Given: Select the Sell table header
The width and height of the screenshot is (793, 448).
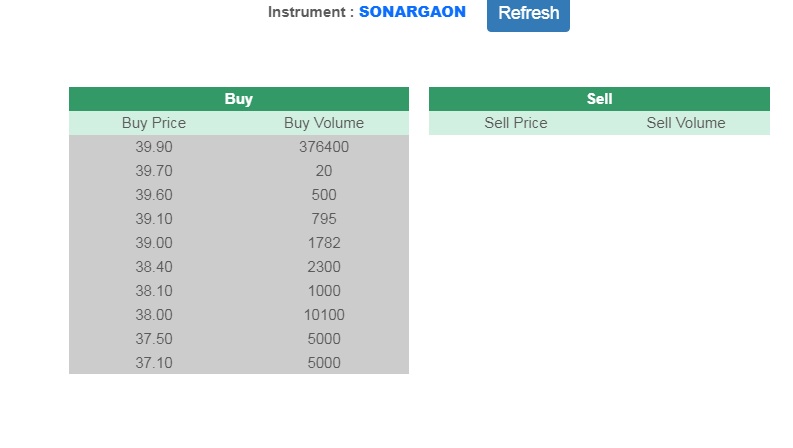Looking at the screenshot, I should (x=599, y=99).
